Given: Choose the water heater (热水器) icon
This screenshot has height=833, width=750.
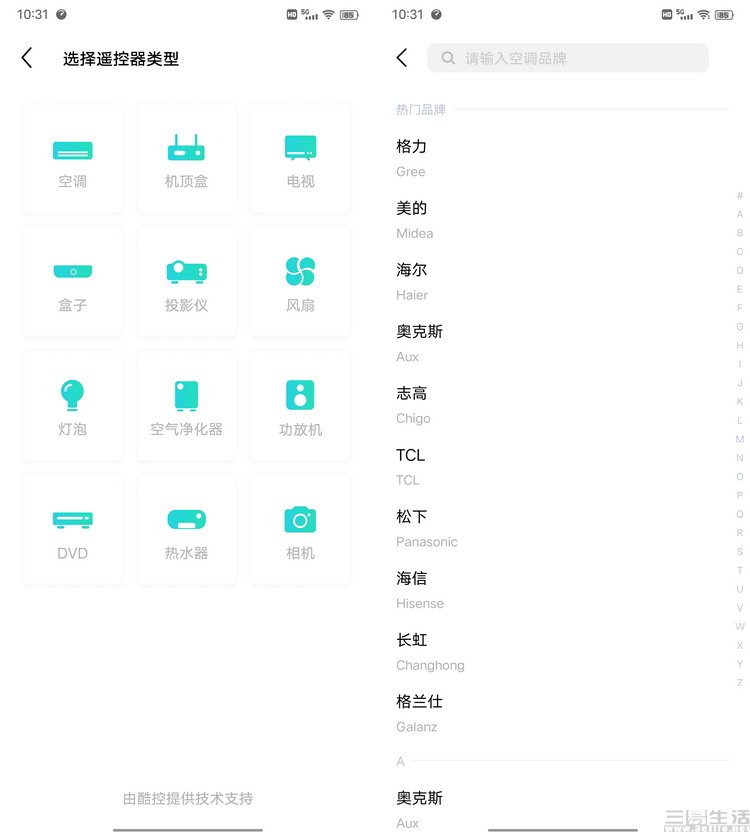Looking at the screenshot, I should tap(186, 530).
